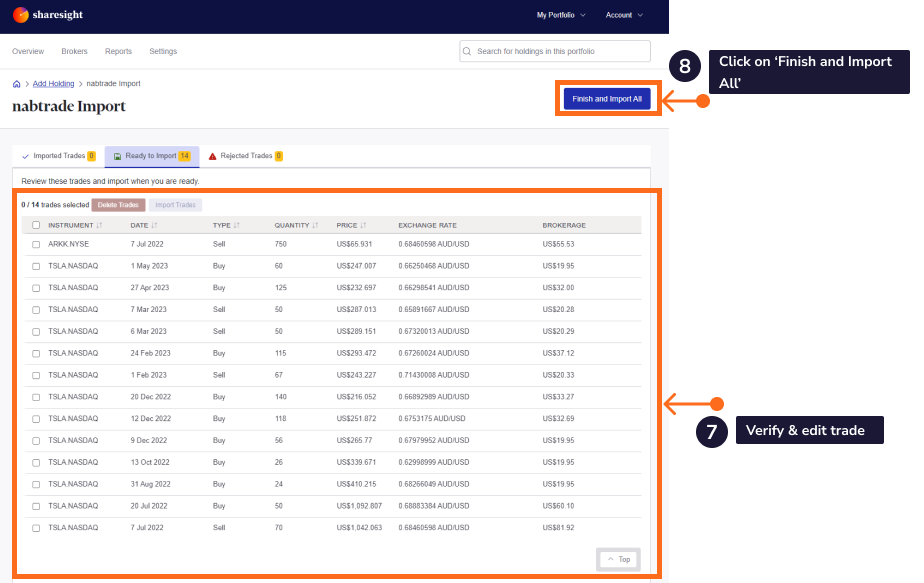The width and height of the screenshot is (924, 583).
Task: Click the 9 Dec 2022 date cell
Action: point(148,440)
